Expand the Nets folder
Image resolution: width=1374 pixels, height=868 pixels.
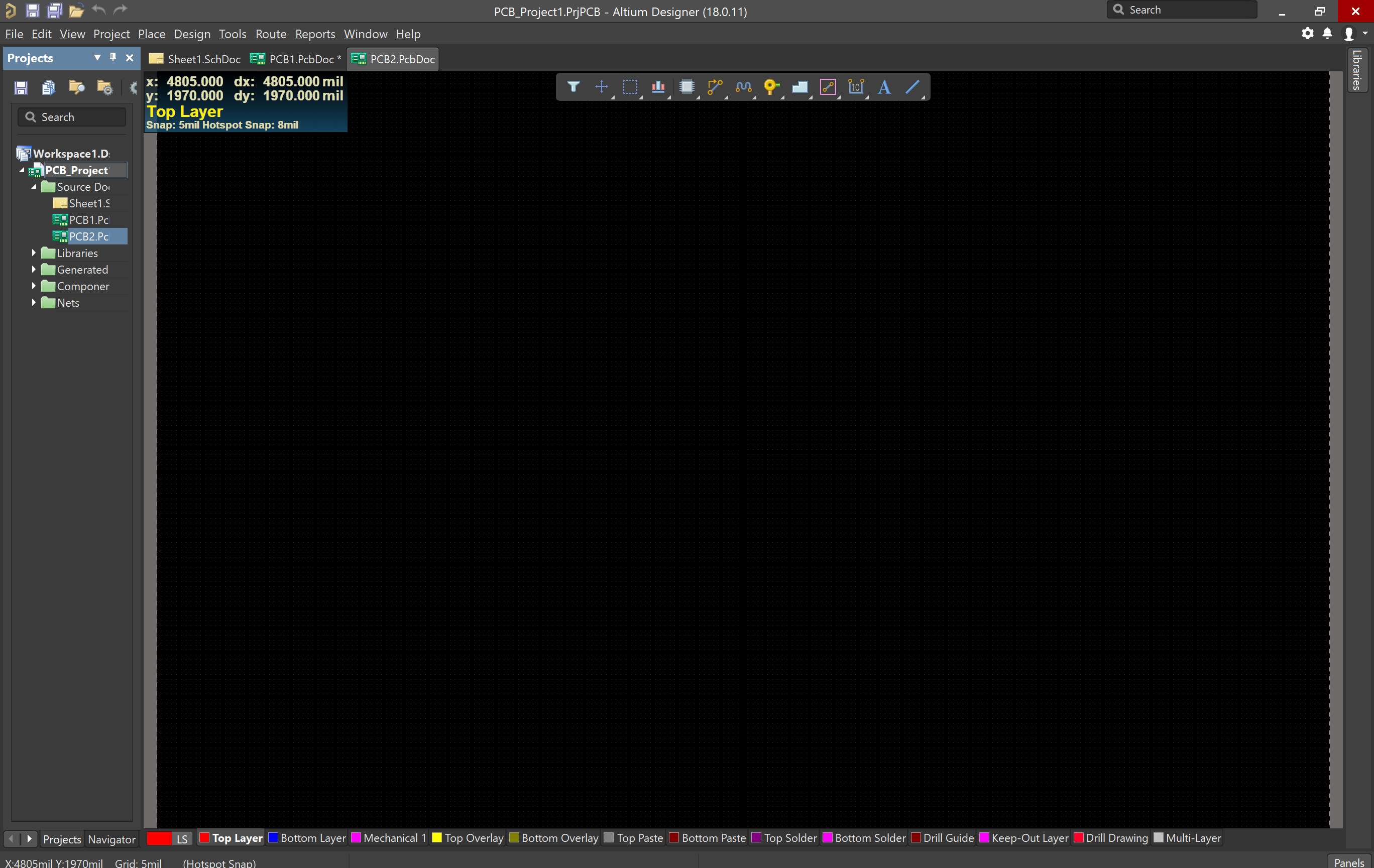[x=34, y=302]
